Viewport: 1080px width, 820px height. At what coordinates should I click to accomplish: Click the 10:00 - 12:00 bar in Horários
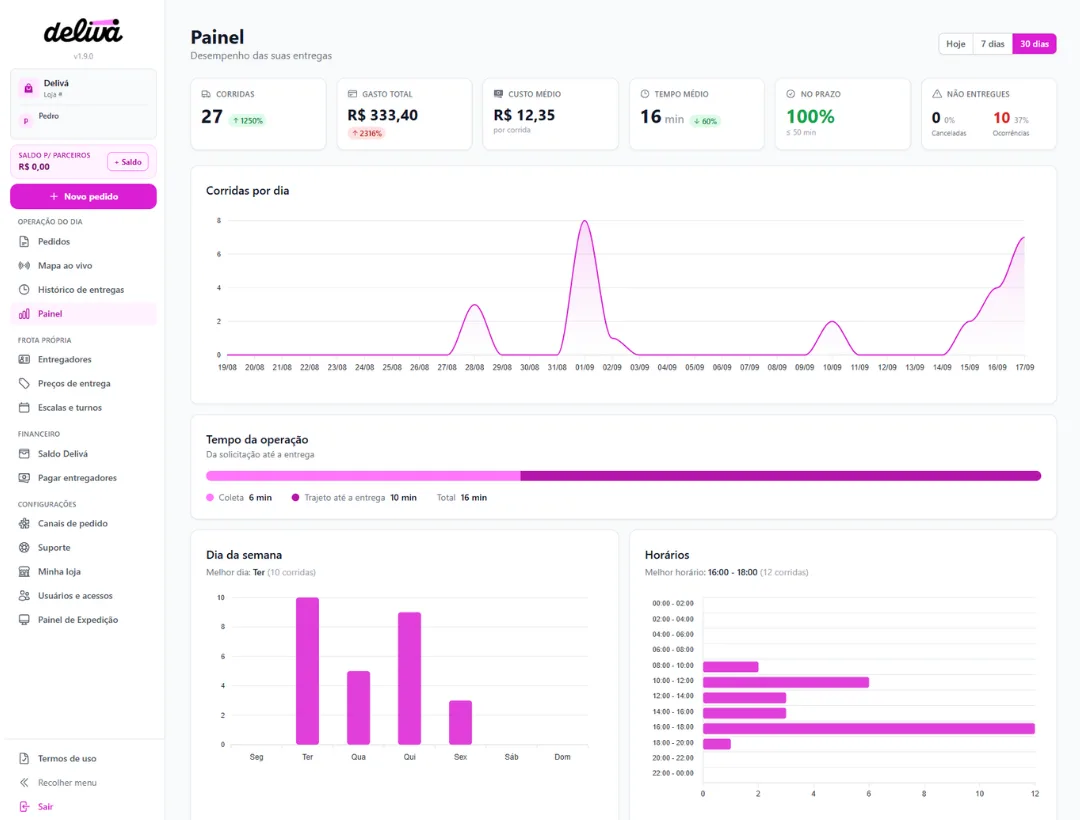[x=786, y=682]
